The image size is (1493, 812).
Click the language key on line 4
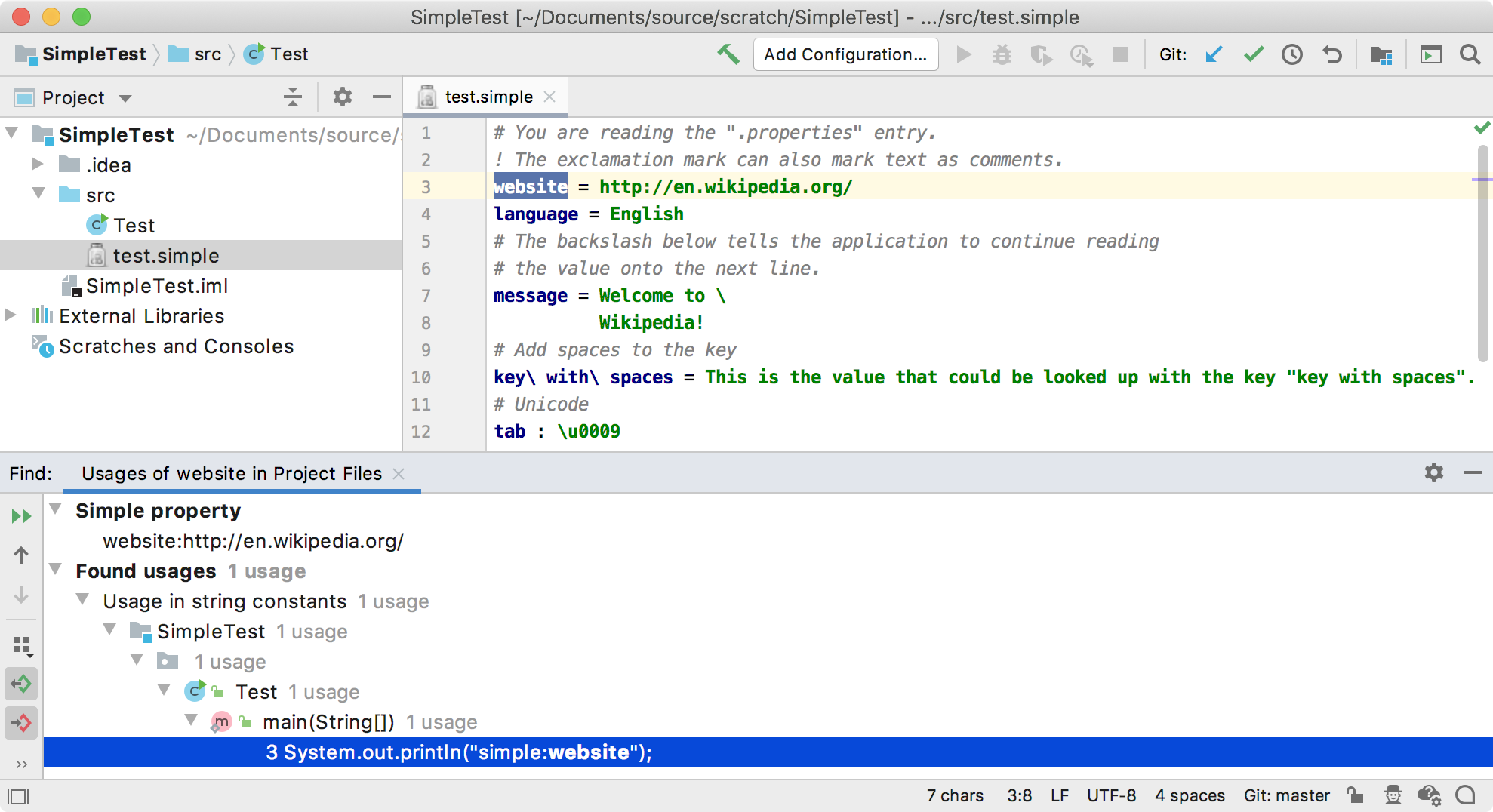click(536, 214)
